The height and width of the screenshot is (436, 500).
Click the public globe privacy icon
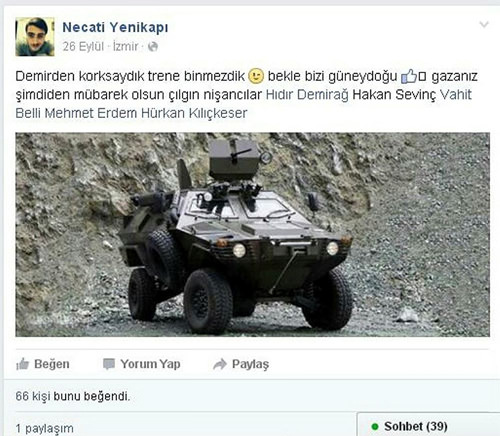pos(153,47)
